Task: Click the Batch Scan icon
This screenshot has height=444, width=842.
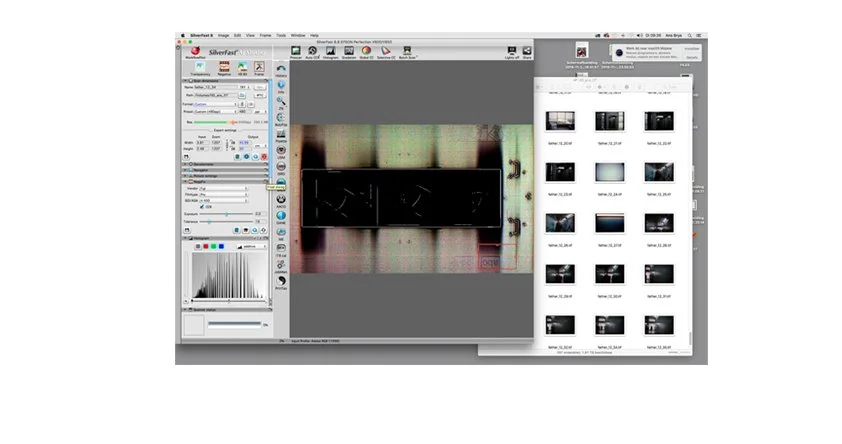Action: click(x=408, y=52)
